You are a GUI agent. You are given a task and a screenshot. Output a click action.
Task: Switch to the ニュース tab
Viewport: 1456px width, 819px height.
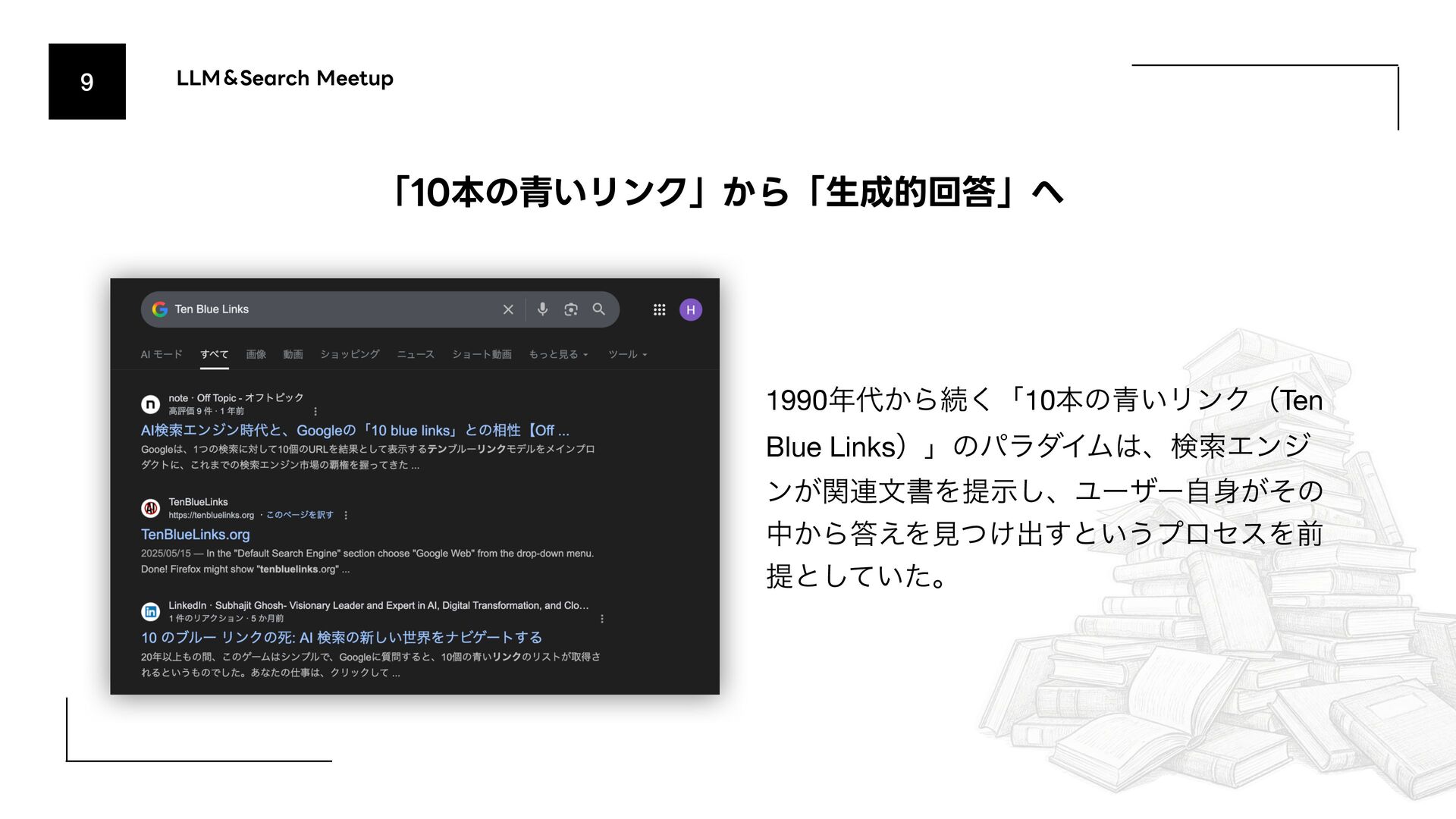[416, 354]
